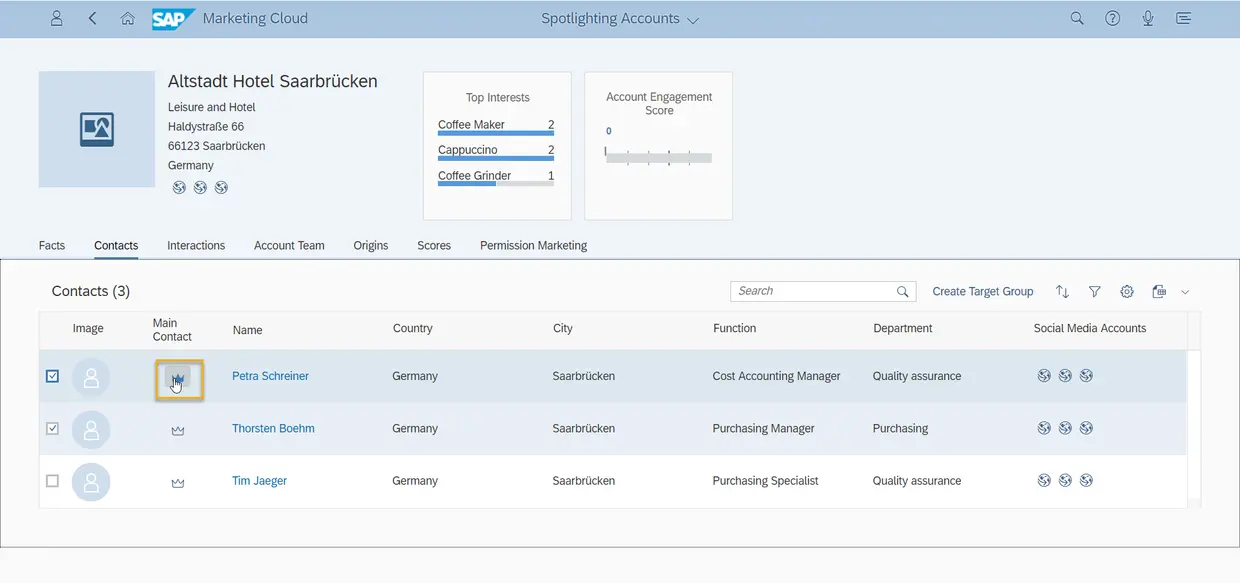This screenshot has height=583, width=1240.
Task: Open Petra Schreiner's first social media icon
Action: click(x=1044, y=376)
